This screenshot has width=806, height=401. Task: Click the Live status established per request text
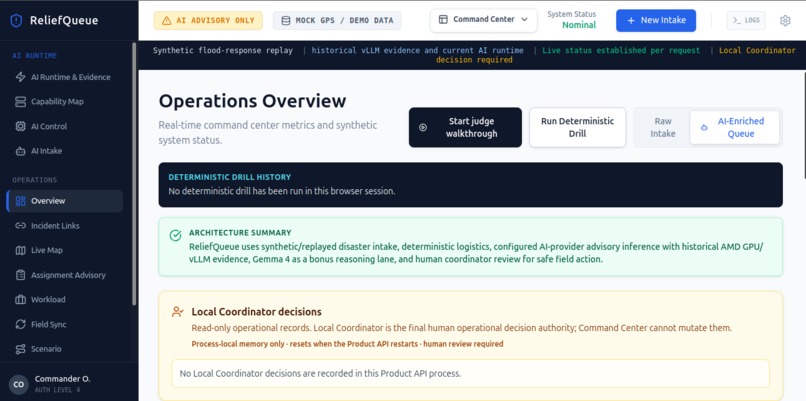coord(621,50)
